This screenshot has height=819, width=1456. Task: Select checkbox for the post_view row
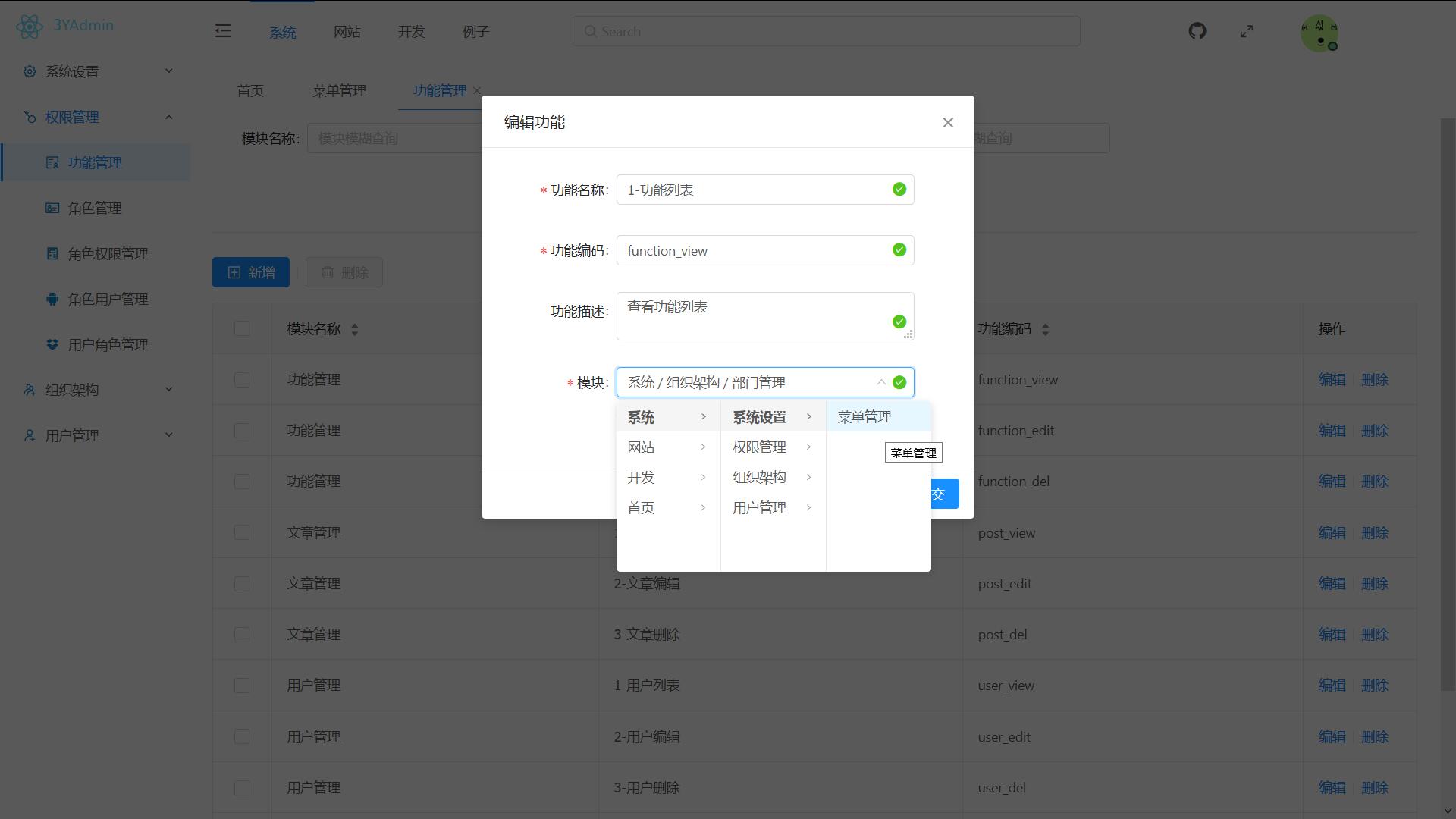point(242,532)
